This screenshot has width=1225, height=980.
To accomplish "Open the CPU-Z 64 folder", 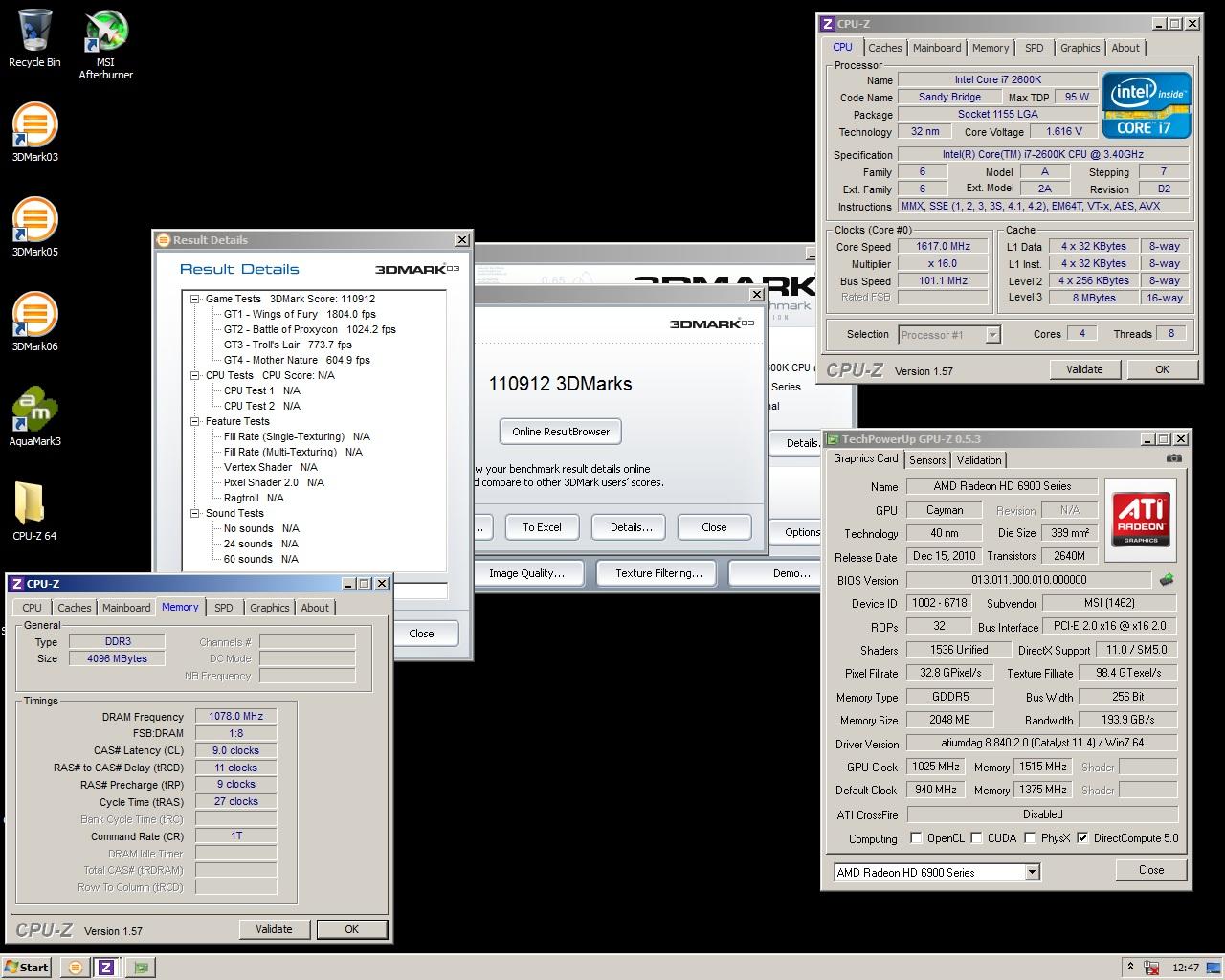I will 34,511.
